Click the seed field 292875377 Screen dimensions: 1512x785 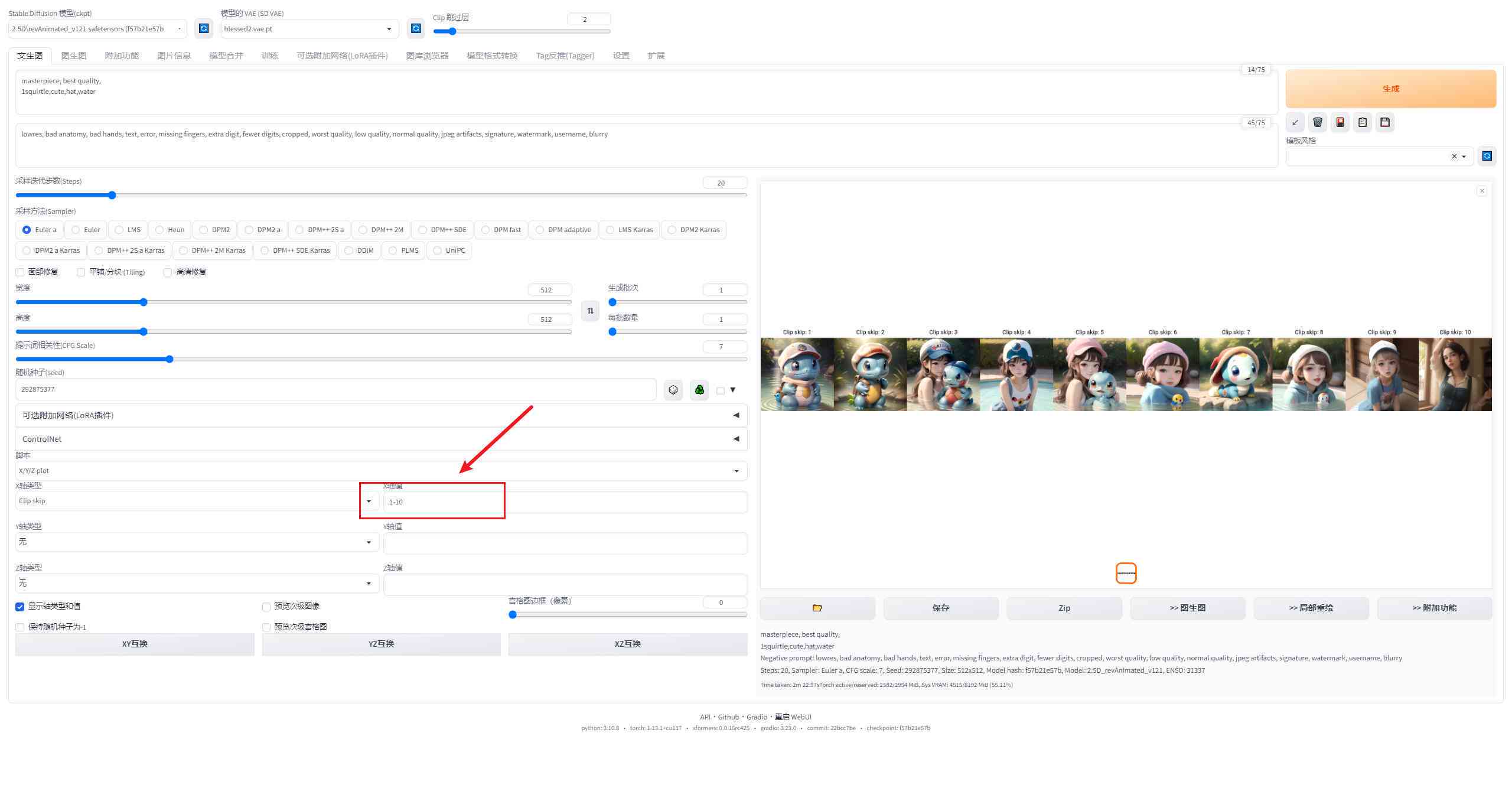(x=335, y=389)
